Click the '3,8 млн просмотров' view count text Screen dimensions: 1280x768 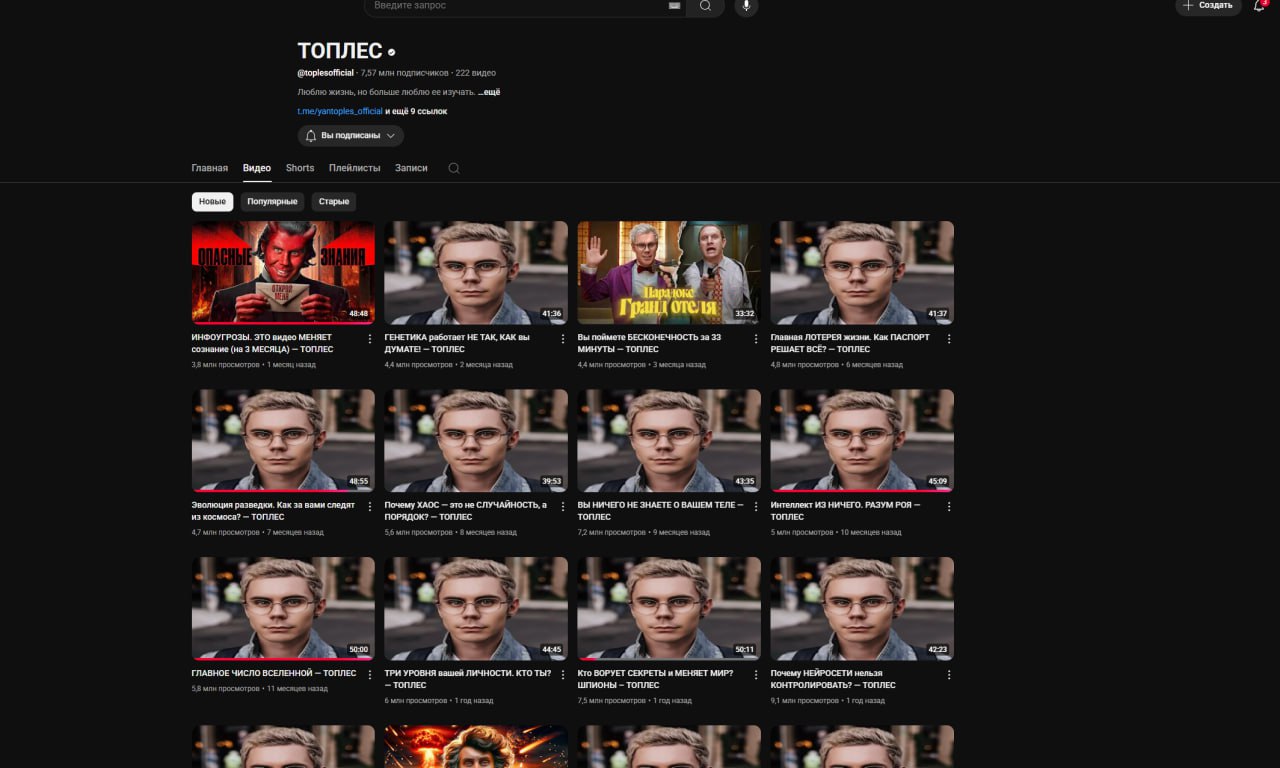(x=225, y=365)
